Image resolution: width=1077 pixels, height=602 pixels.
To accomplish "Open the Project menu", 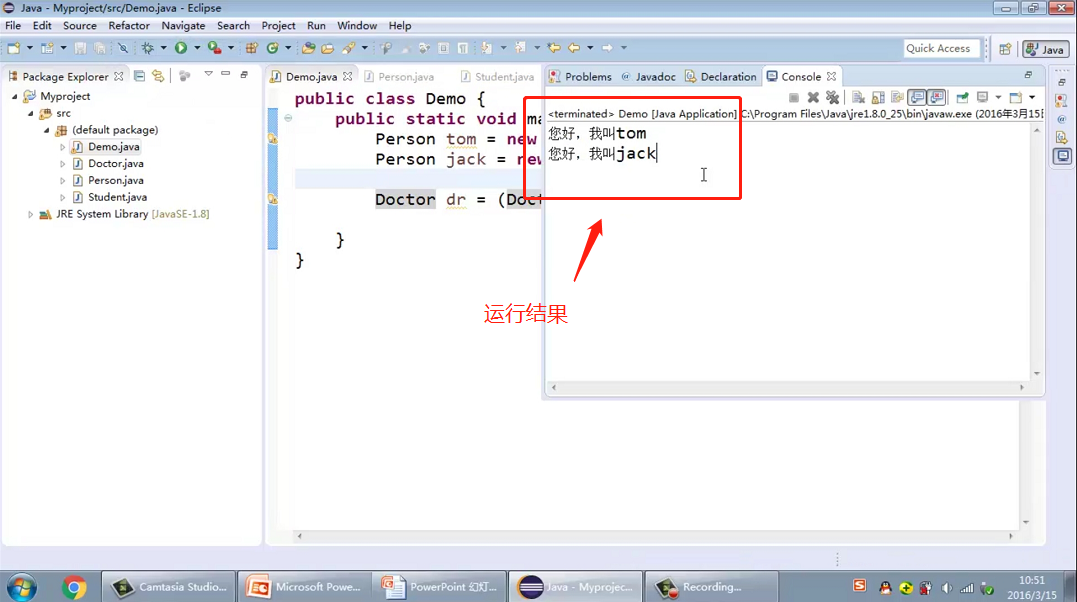I will point(278,25).
